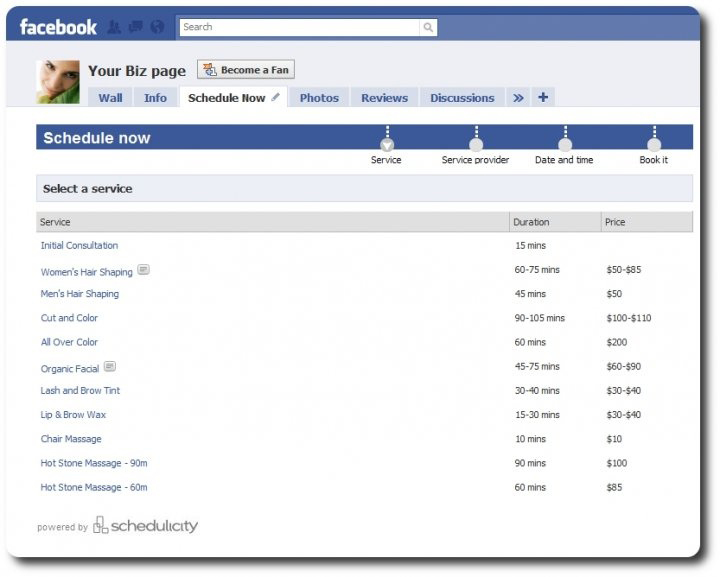Choose Initial Consultation service

coord(79,246)
